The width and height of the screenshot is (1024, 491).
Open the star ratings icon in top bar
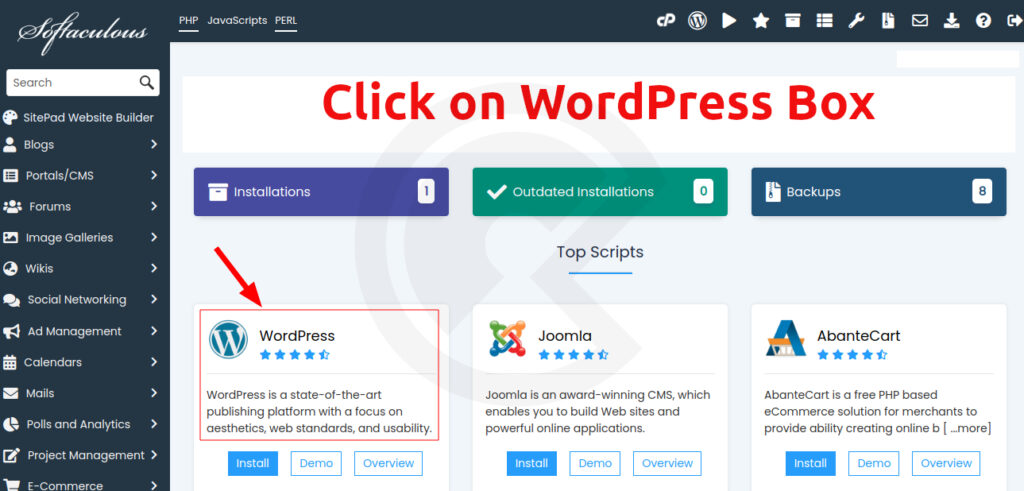(x=761, y=21)
